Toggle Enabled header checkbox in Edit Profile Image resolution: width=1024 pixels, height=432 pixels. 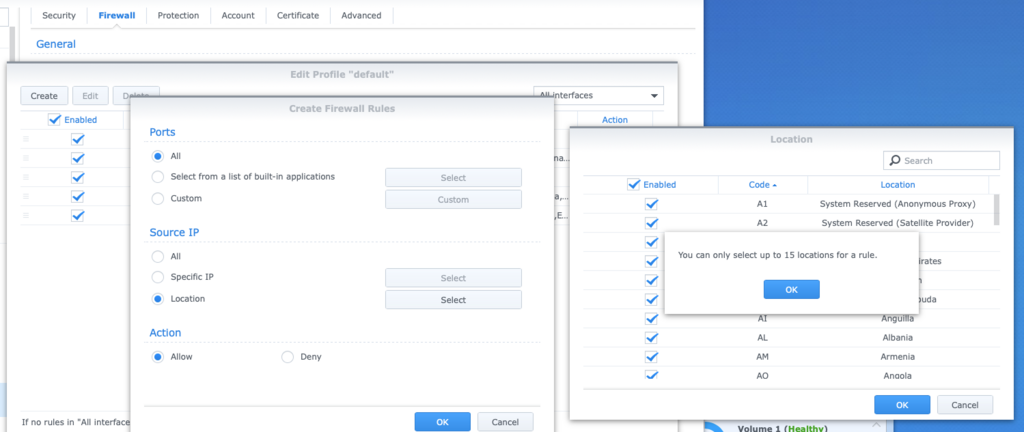(55, 119)
